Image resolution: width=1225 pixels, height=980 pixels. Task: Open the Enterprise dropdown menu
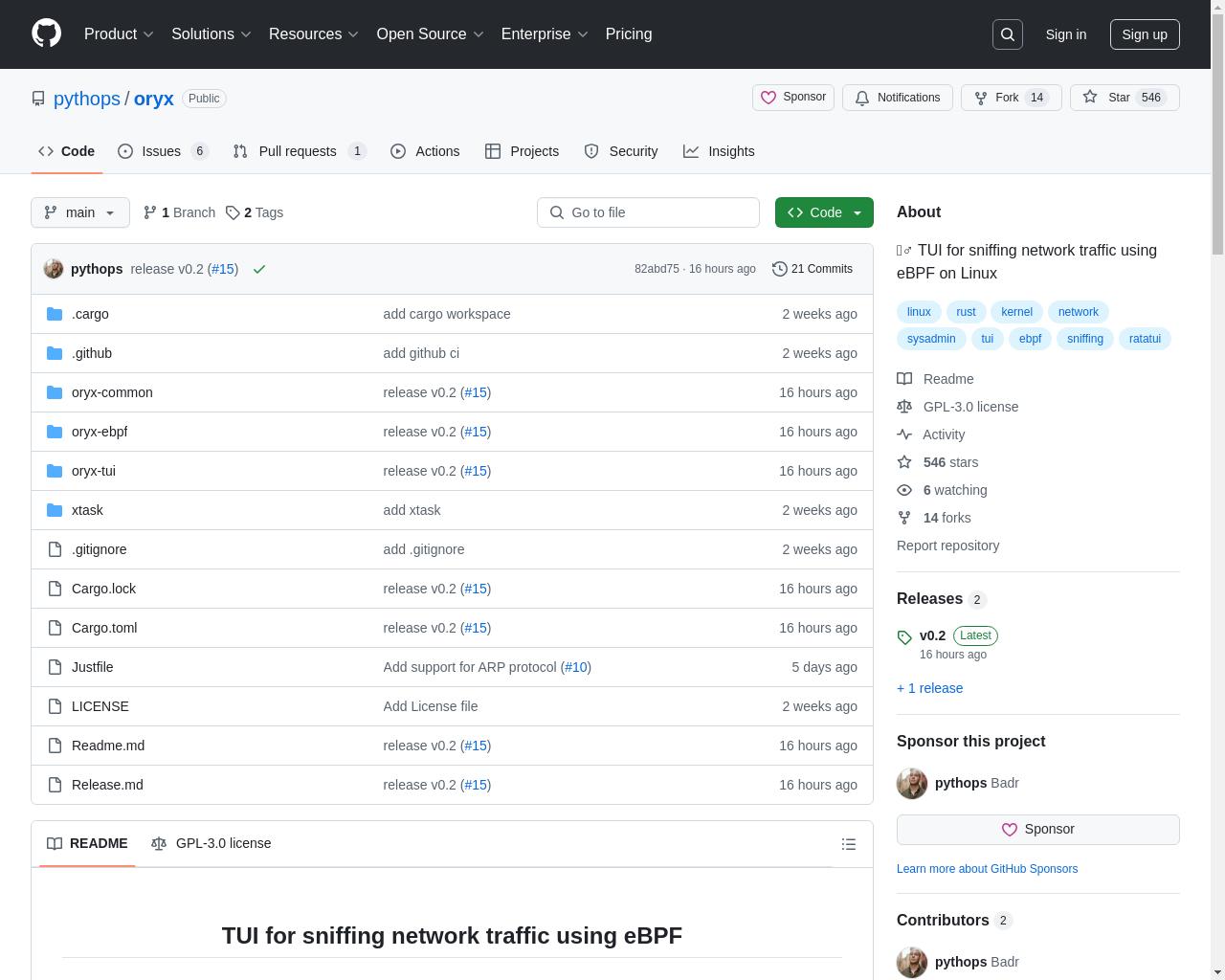click(545, 33)
